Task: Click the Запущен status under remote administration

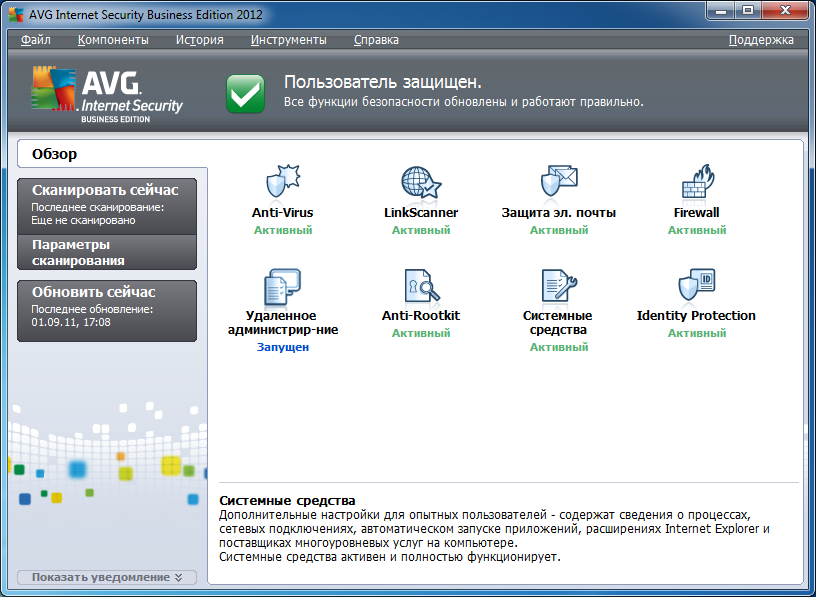Action: tap(283, 347)
